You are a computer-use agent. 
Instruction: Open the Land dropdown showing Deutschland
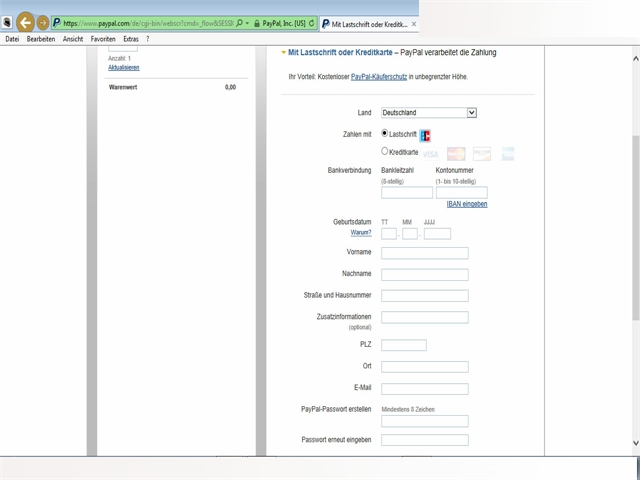[x=429, y=113]
